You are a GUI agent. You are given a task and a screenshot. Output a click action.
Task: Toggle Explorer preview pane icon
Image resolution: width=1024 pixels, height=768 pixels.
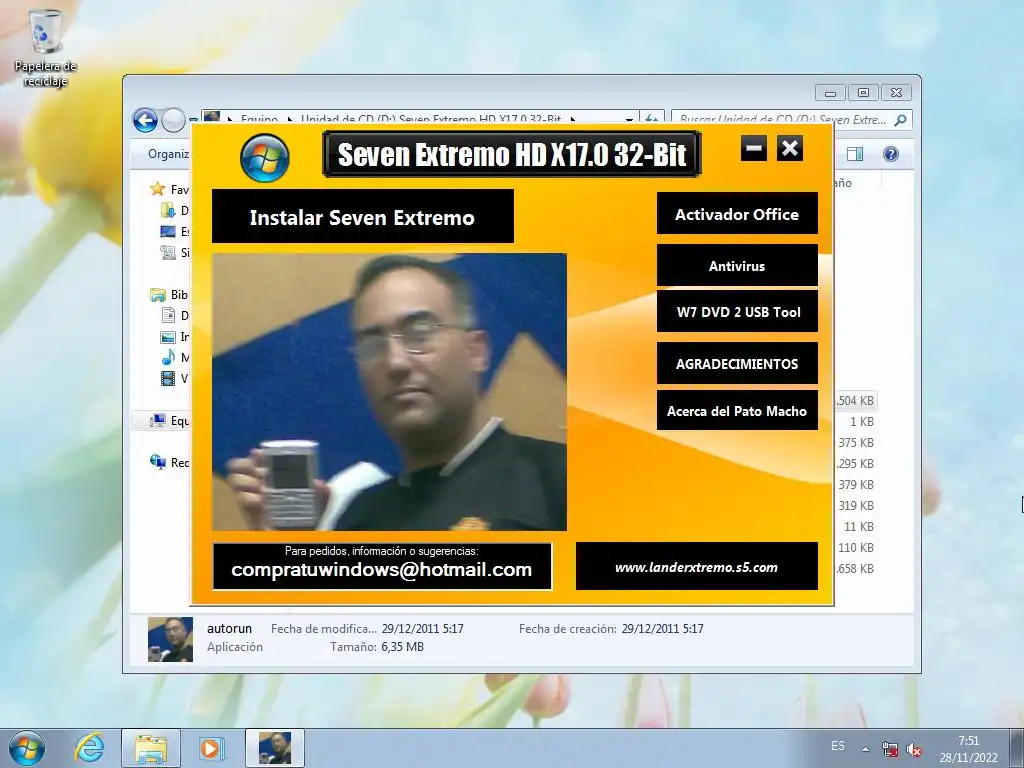(x=854, y=154)
